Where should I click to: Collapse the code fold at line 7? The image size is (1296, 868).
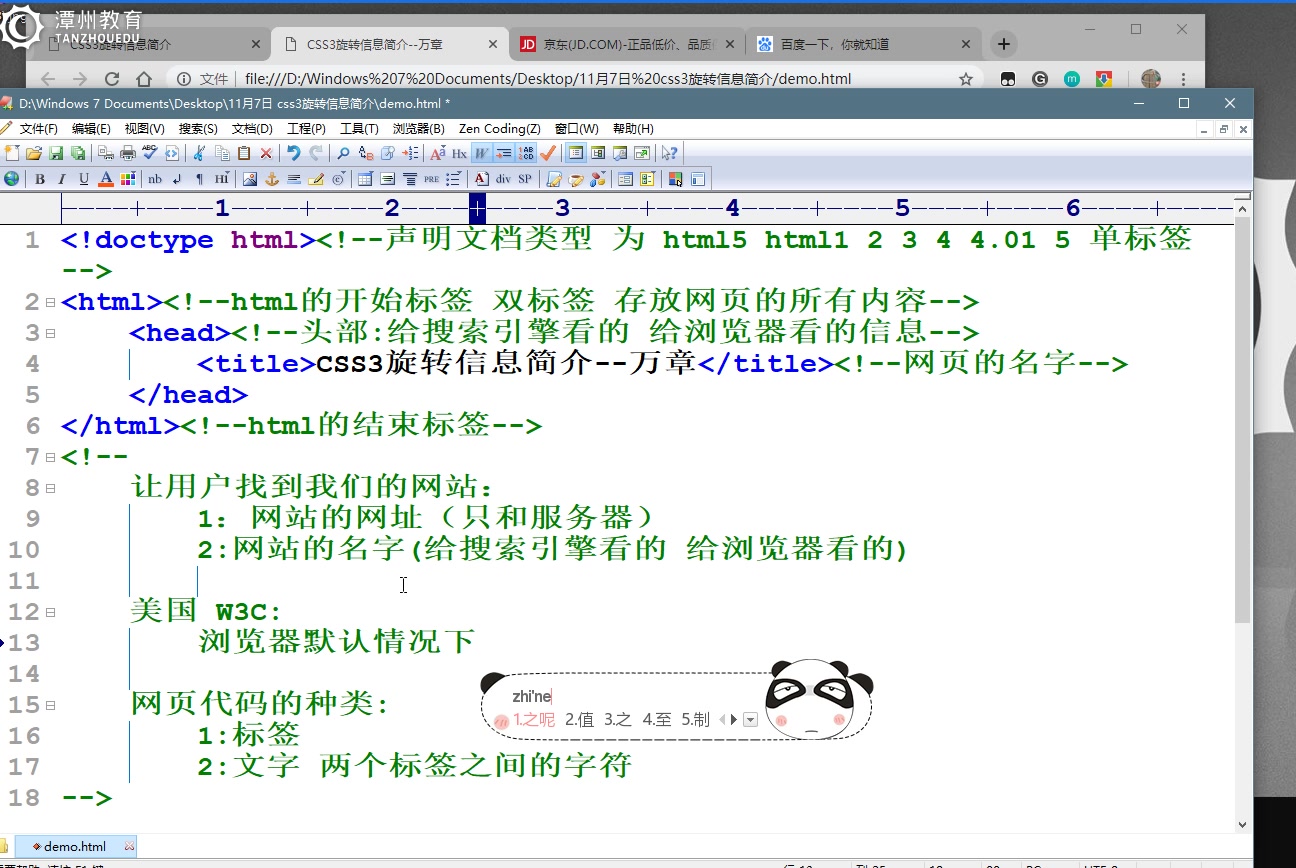tap(48, 456)
